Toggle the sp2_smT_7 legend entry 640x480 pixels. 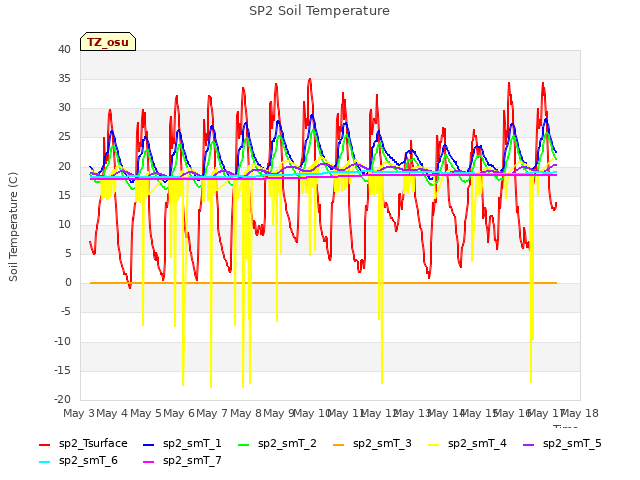pyautogui.click(x=182, y=460)
